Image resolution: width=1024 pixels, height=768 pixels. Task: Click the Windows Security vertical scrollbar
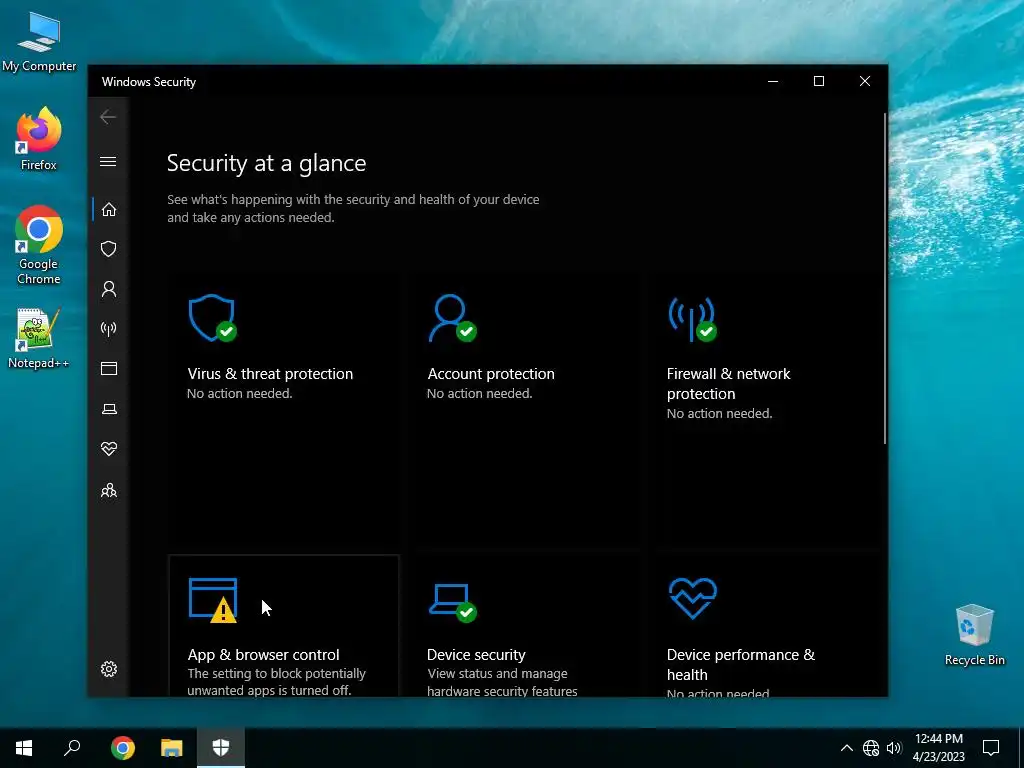click(885, 279)
